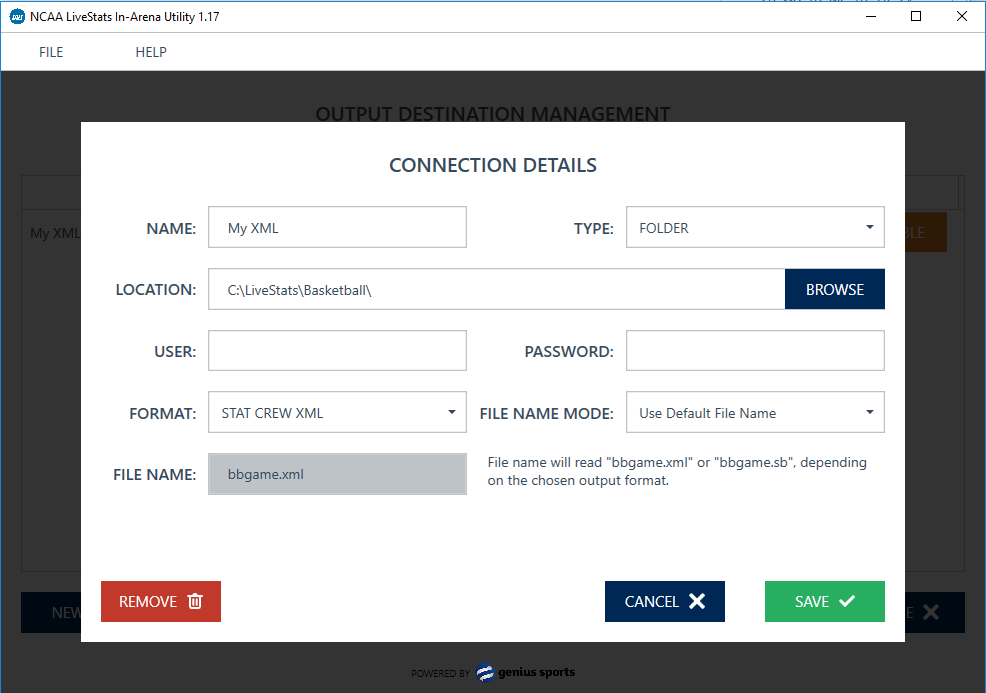Open the TYPE dropdown showing FOLDER
Image resolution: width=986 pixels, height=693 pixels.
tap(755, 227)
